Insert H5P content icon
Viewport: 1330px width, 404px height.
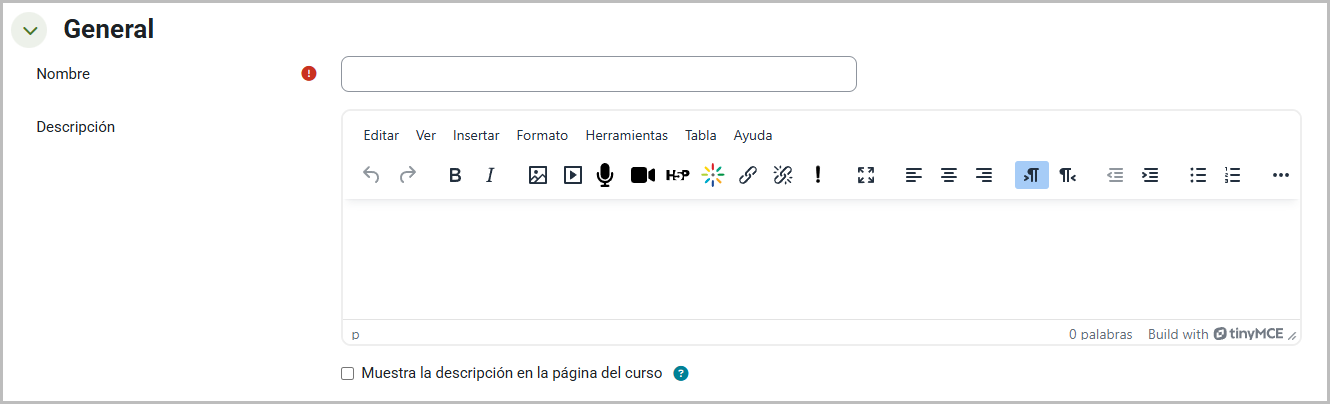tap(677, 176)
